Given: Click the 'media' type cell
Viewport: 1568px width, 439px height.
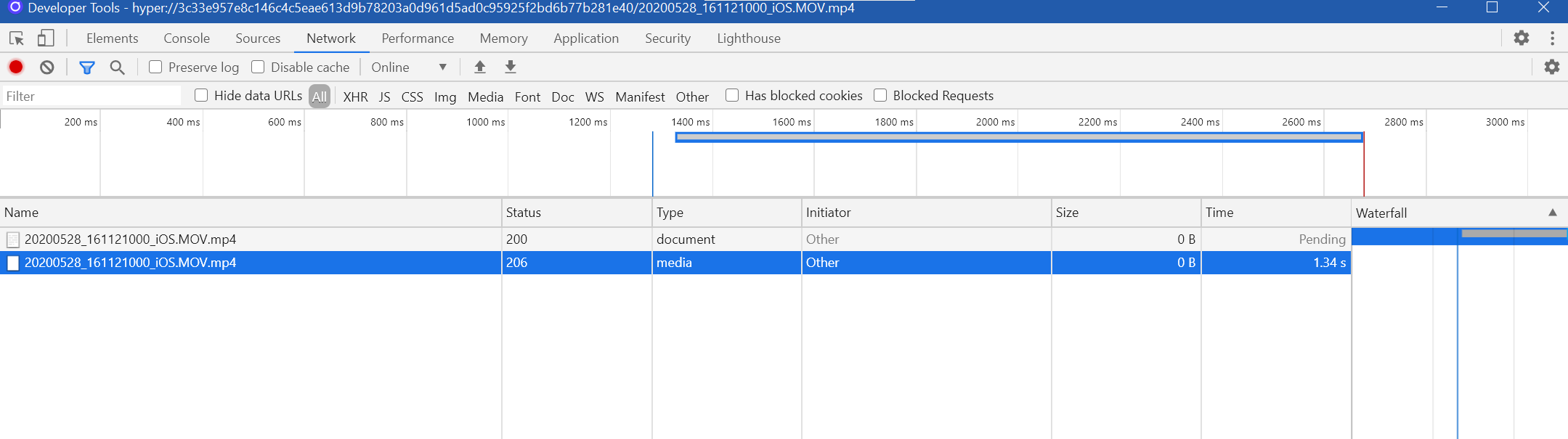Looking at the screenshot, I should (727, 263).
